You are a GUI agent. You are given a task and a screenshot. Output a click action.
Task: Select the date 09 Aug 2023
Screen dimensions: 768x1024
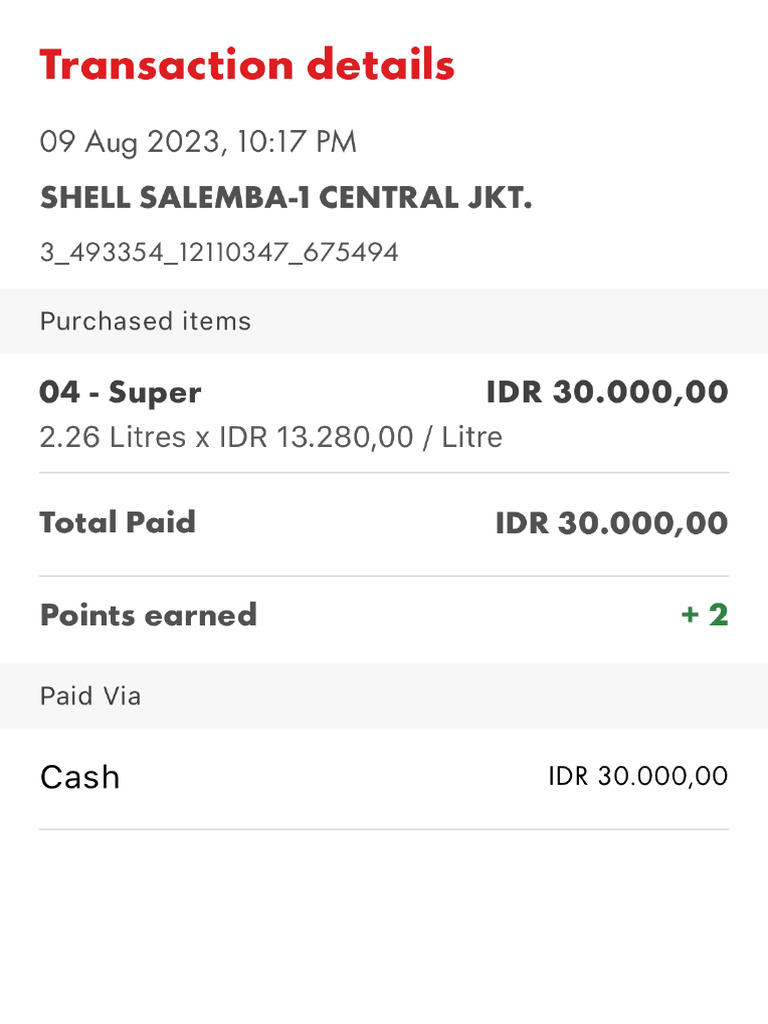pyautogui.click(x=128, y=142)
